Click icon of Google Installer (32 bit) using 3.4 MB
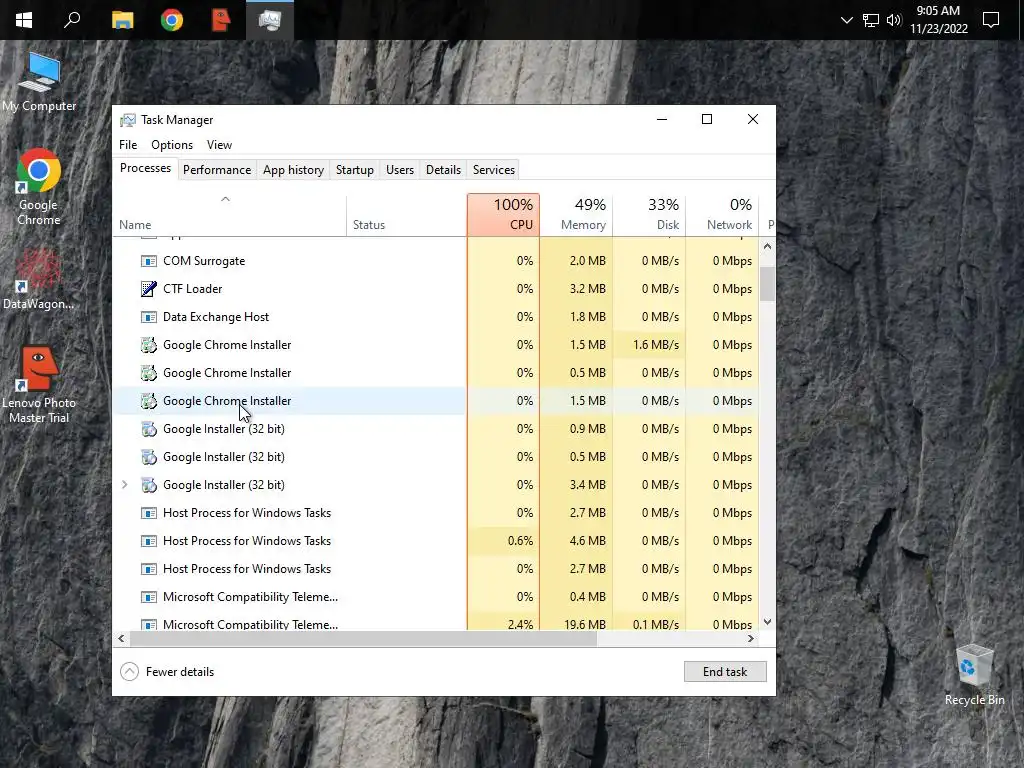 coord(149,485)
